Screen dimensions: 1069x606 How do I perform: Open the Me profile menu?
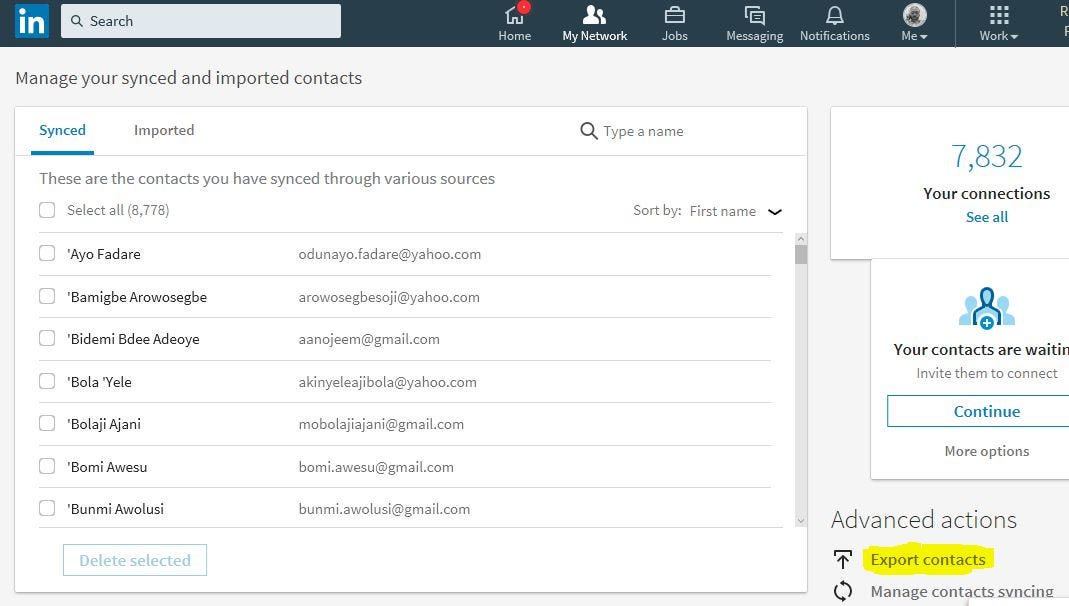coord(914,22)
